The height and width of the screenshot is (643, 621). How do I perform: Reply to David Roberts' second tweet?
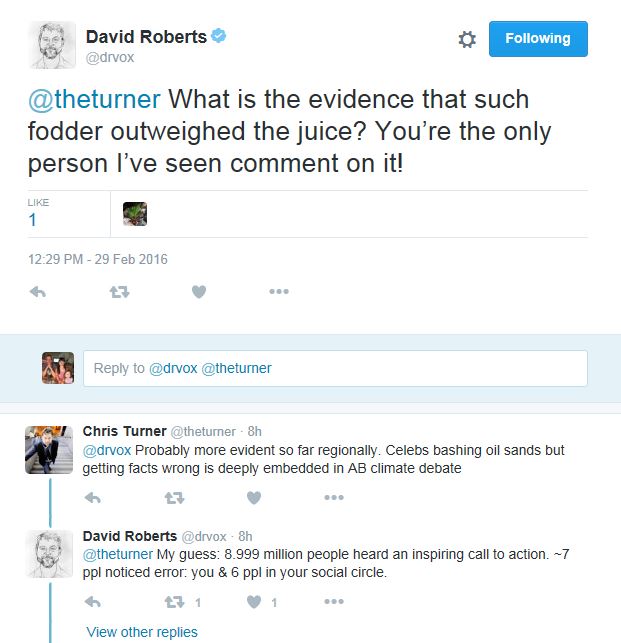point(93,602)
